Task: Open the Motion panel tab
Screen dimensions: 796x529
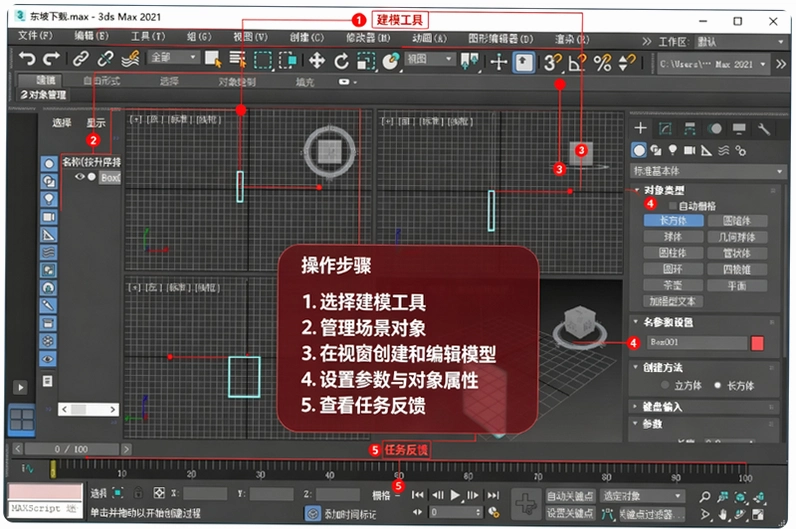Action: pos(715,128)
